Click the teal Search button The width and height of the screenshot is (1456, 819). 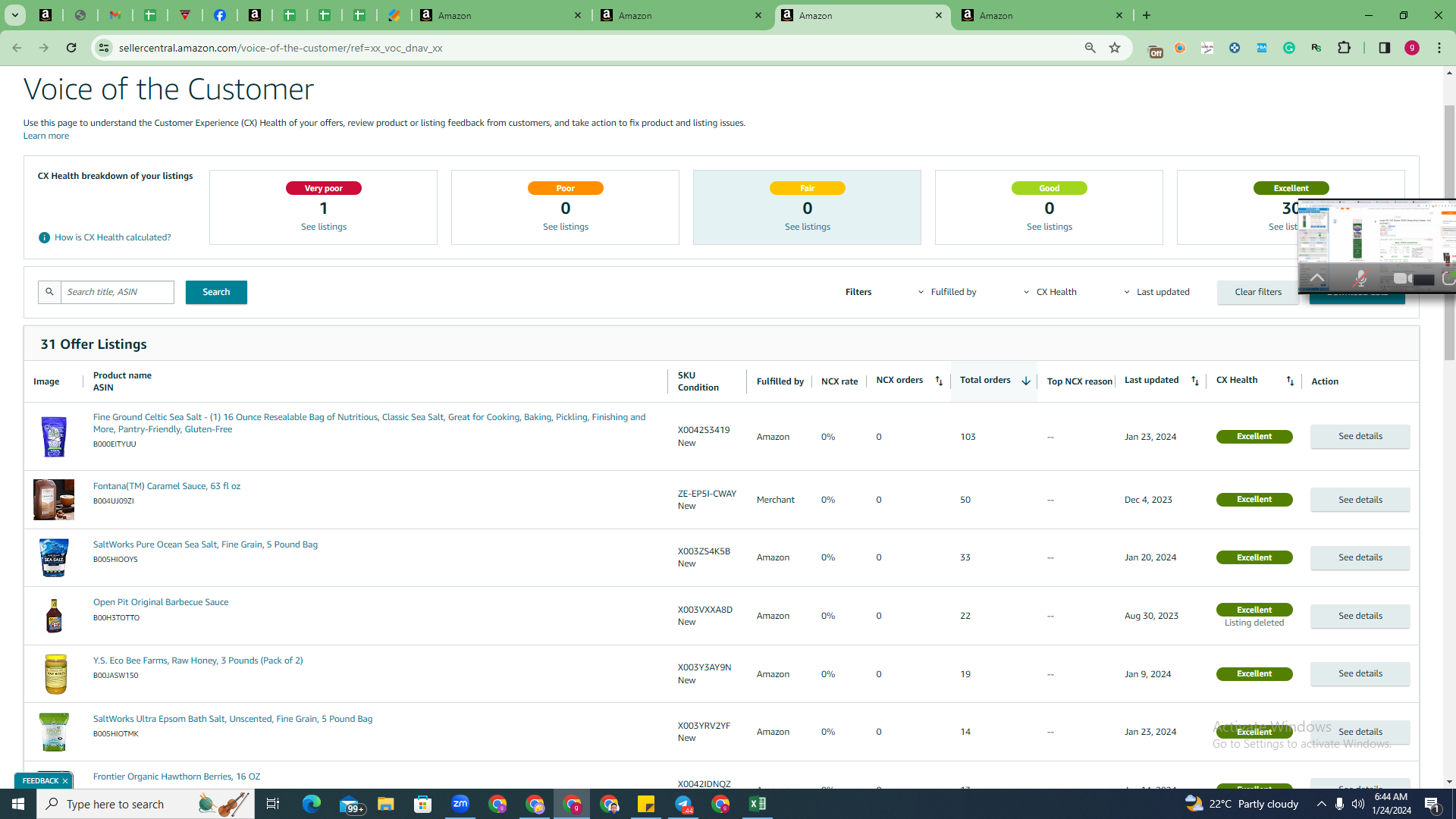coord(216,292)
